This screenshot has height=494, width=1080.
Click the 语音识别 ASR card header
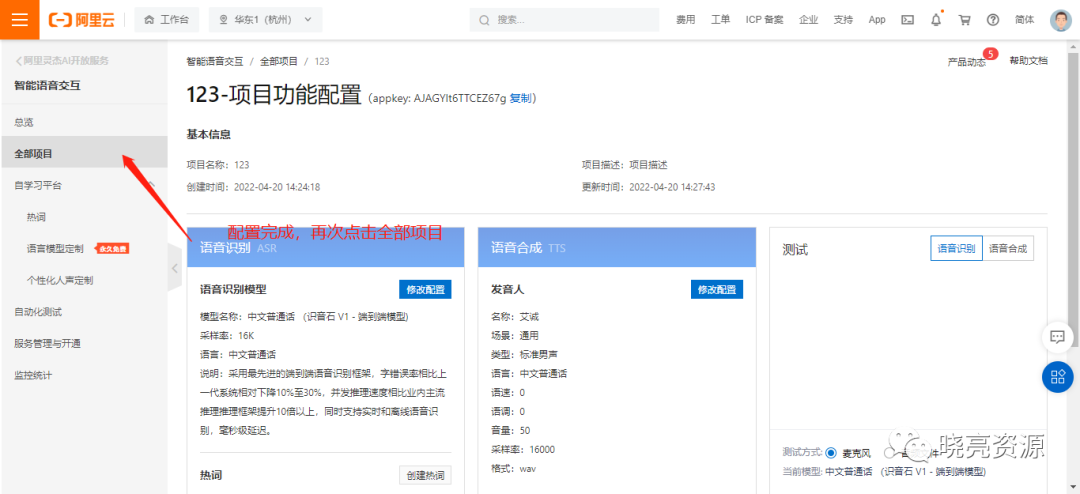pos(326,247)
